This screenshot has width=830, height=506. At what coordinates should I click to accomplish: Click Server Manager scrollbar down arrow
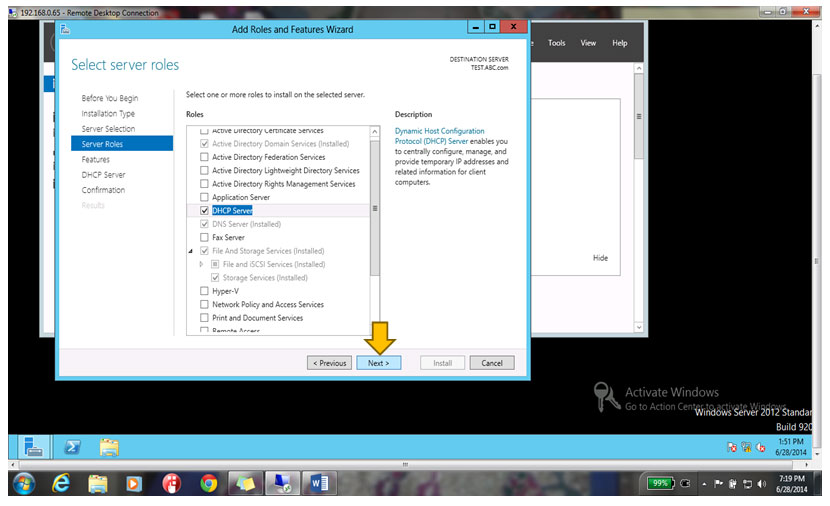[639, 327]
